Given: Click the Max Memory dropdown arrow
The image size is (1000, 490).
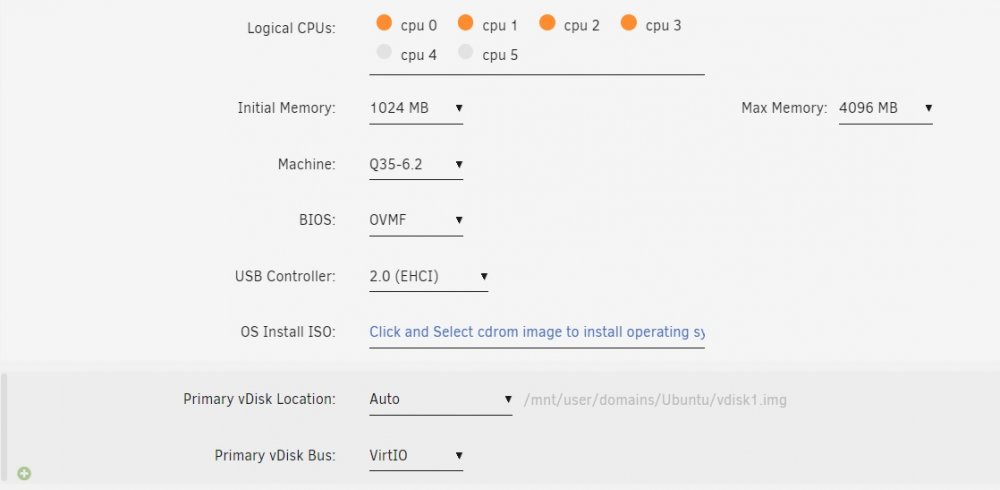Looking at the screenshot, I should tap(929, 108).
